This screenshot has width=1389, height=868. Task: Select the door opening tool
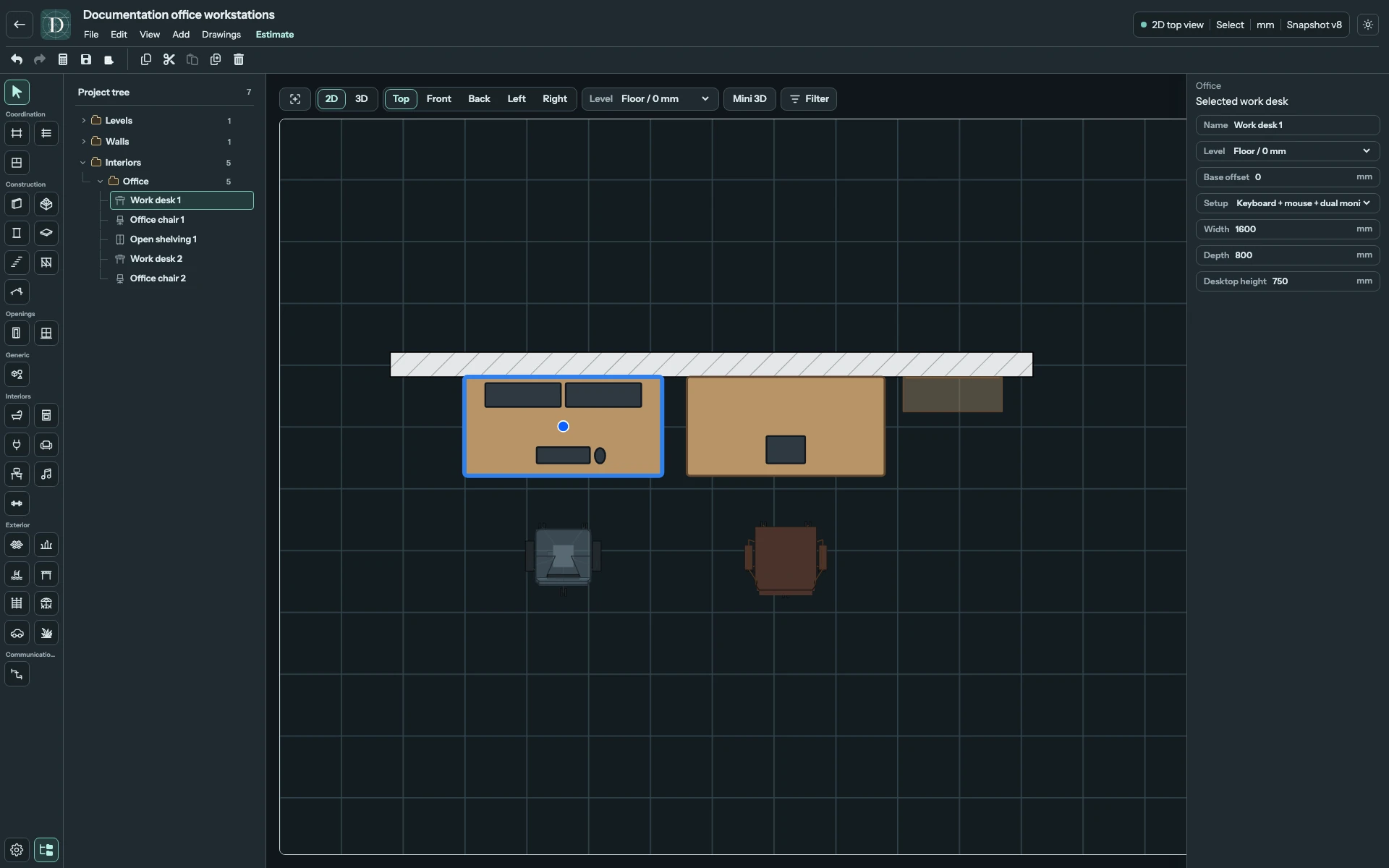pos(17,333)
